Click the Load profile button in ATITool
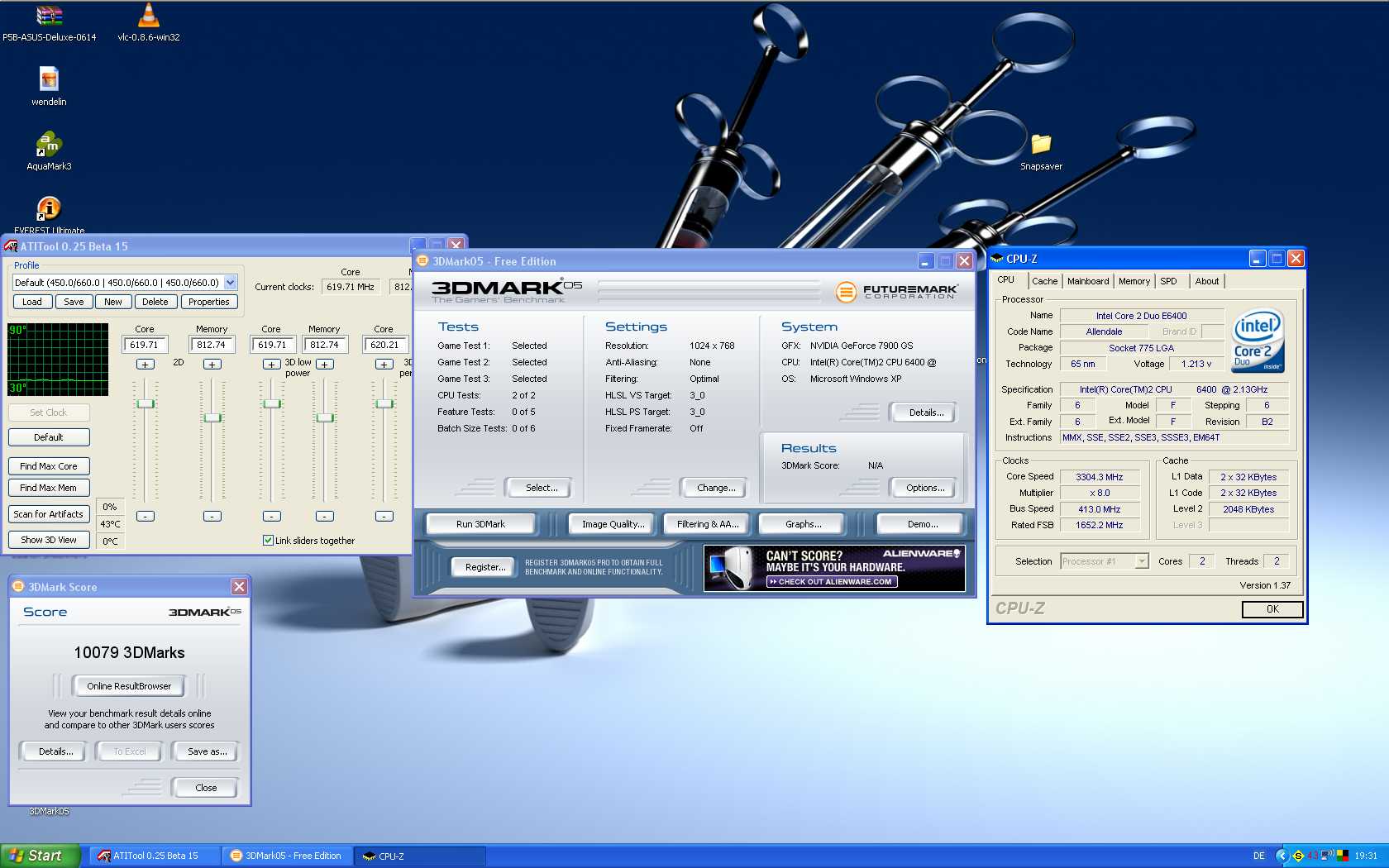Screen dimensions: 1389x868 click(x=32, y=302)
